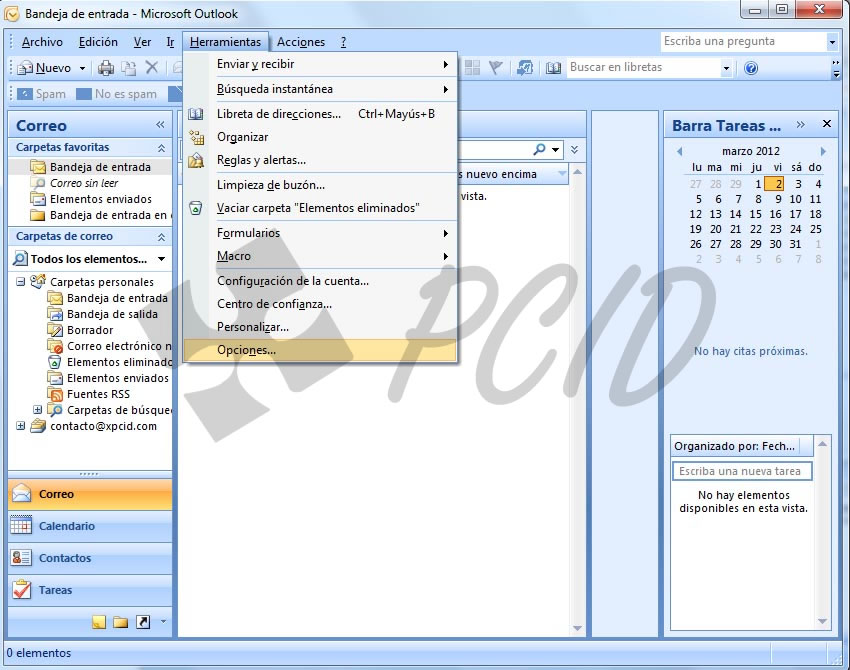The height and width of the screenshot is (670, 850).
Task: Open the Acciones menu
Action: click(301, 42)
